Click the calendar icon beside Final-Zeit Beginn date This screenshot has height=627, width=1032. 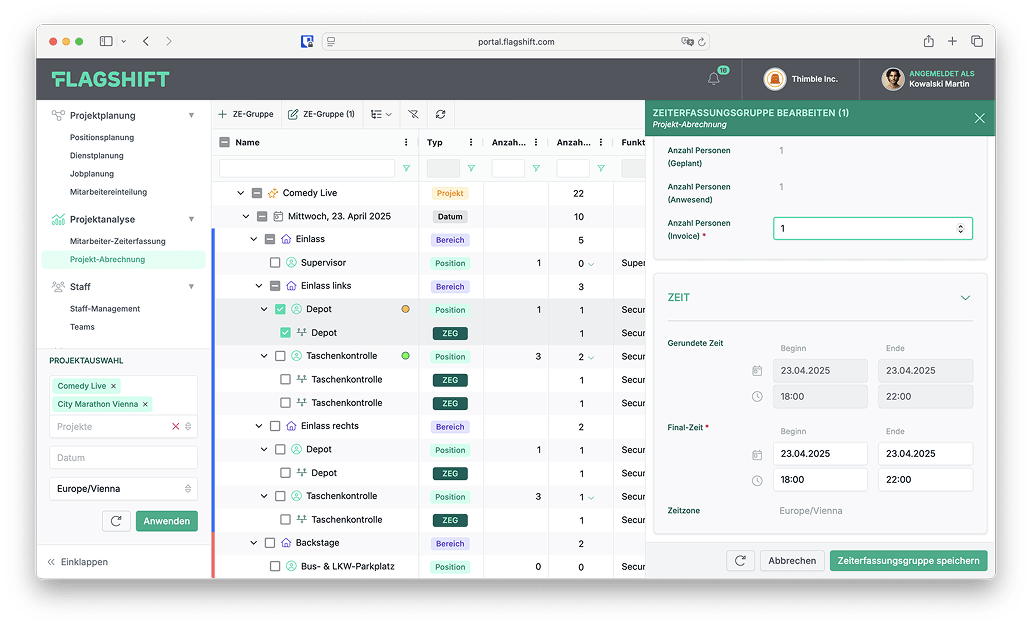757,454
